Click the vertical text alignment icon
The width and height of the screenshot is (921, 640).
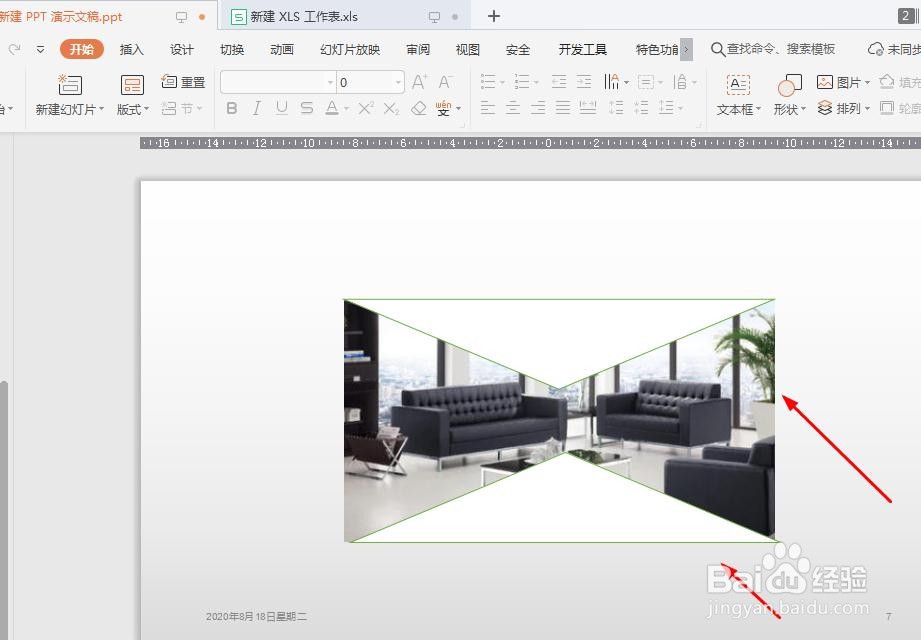click(680, 82)
